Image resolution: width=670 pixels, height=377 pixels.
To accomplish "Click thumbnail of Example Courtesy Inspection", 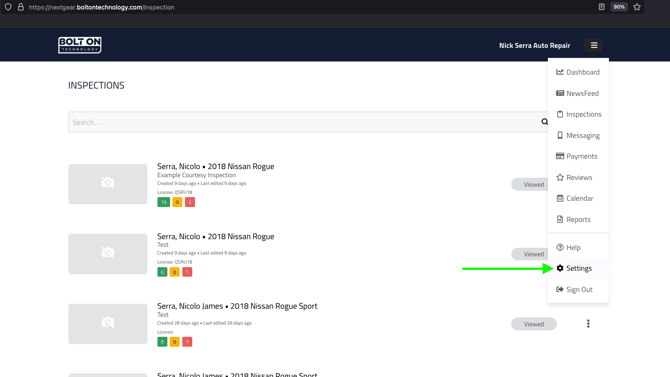I will [x=108, y=184].
